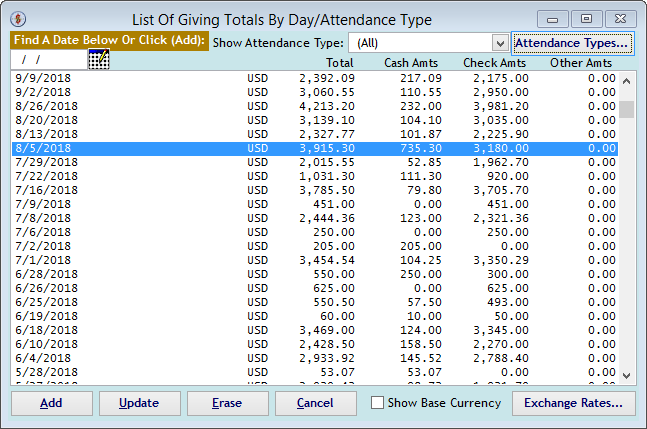Click the Add button
Image resolution: width=647 pixels, height=429 pixels.
[x=52, y=403]
